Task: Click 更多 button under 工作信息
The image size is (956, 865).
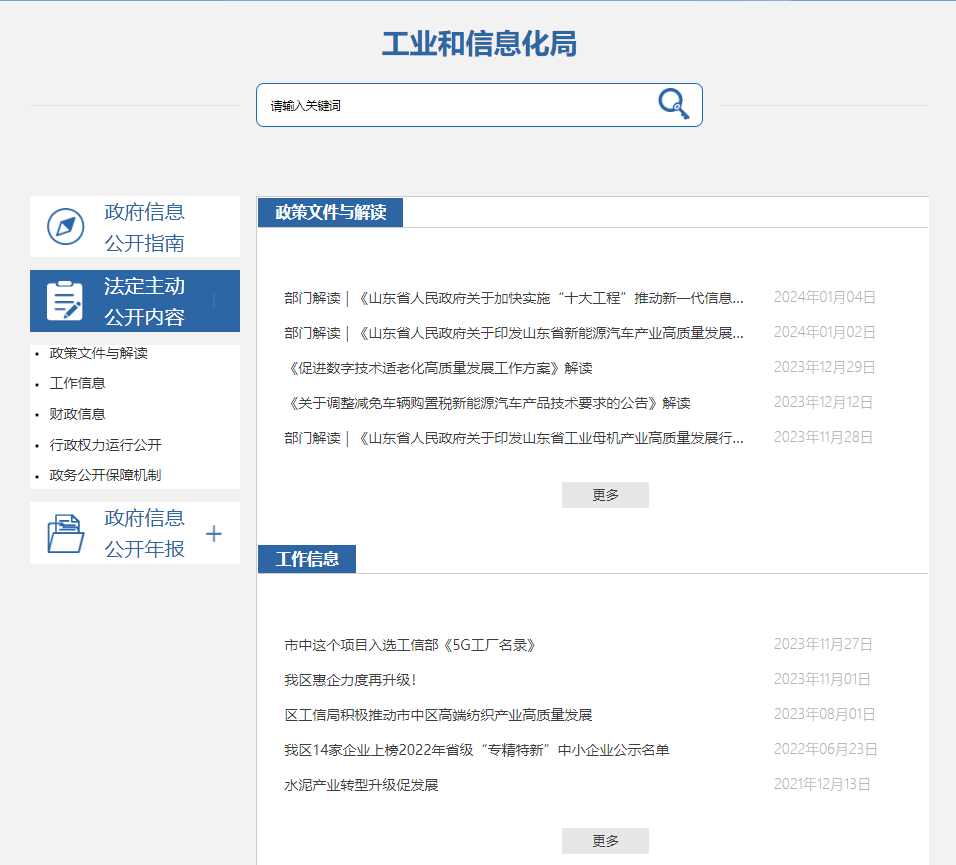Action: tap(605, 841)
